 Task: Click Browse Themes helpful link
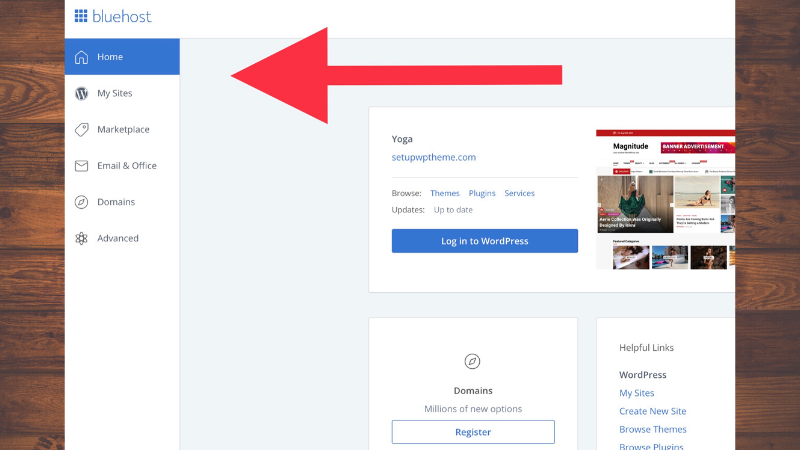pyautogui.click(x=653, y=430)
